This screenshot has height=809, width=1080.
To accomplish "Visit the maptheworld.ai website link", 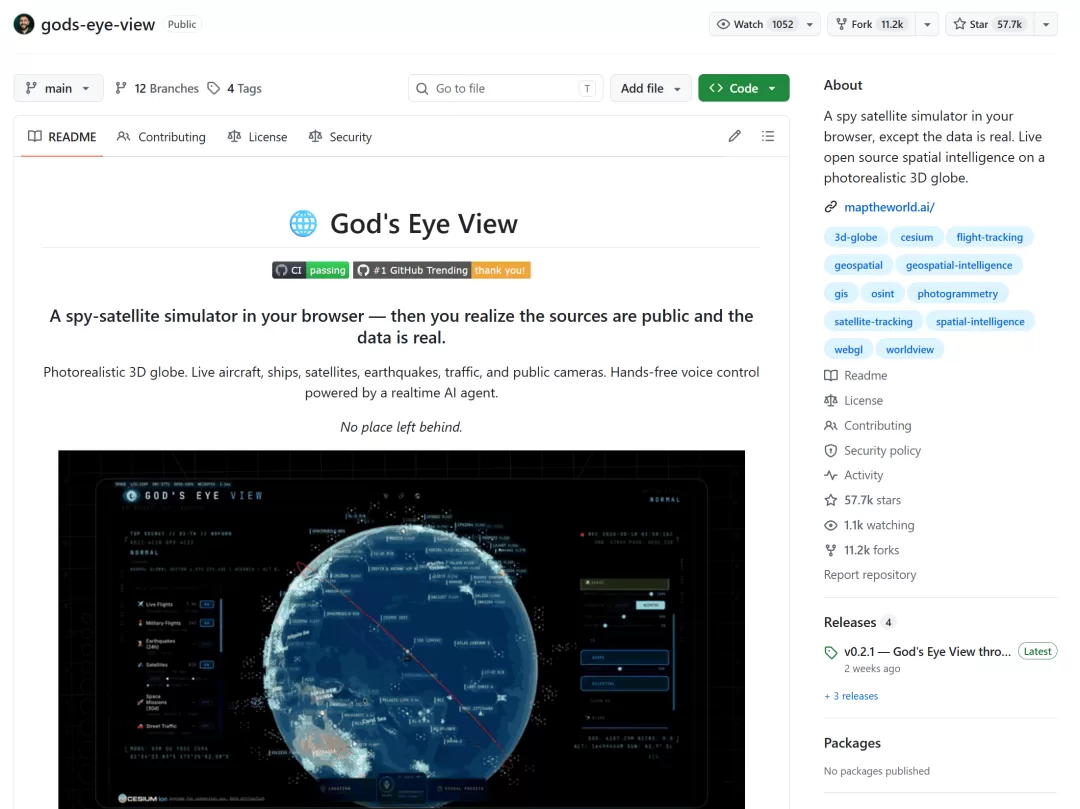I will (x=889, y=207).
